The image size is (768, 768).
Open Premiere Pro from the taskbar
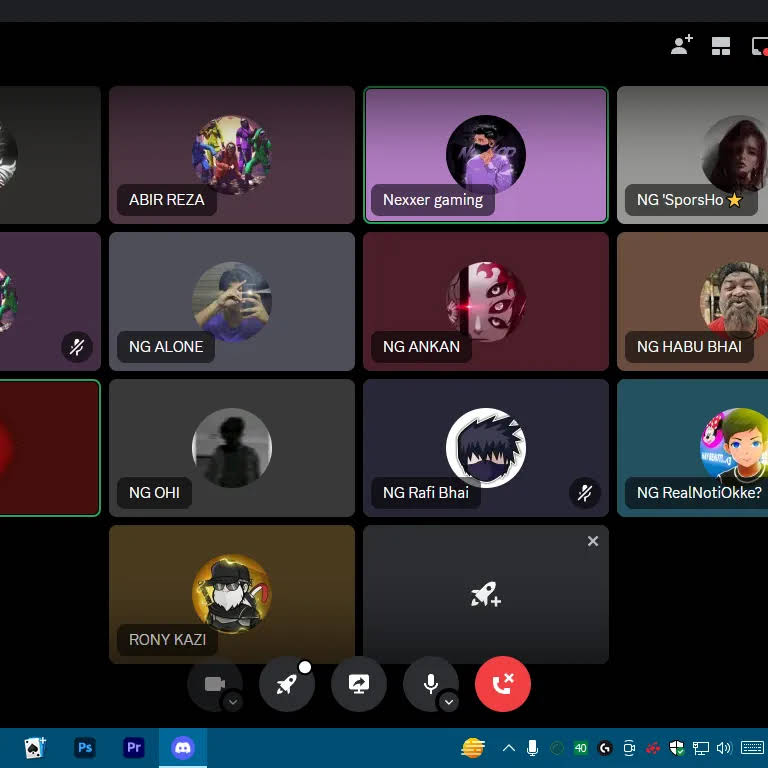click(134, 748)
